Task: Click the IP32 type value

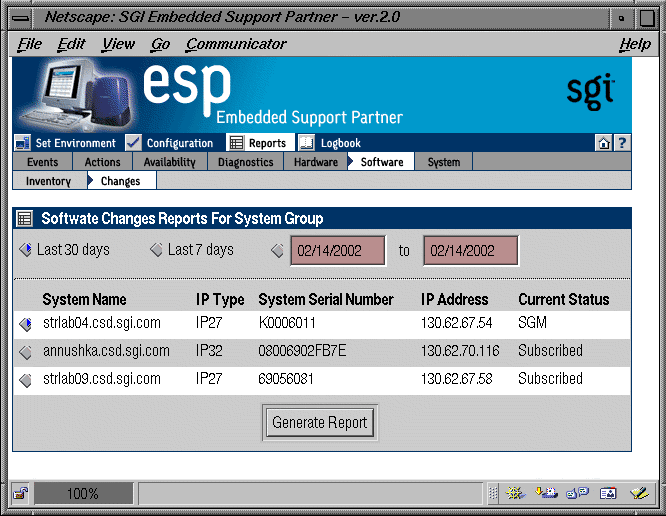Action: click(x=209, y=351)
